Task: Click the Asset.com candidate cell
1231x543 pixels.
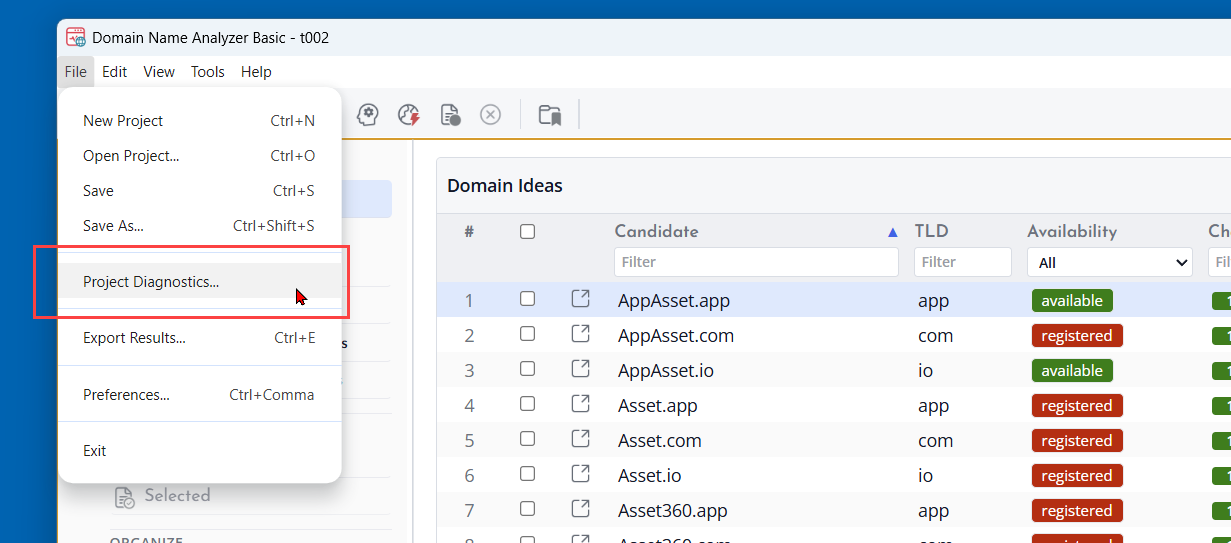Action: (x=660, y=440)
